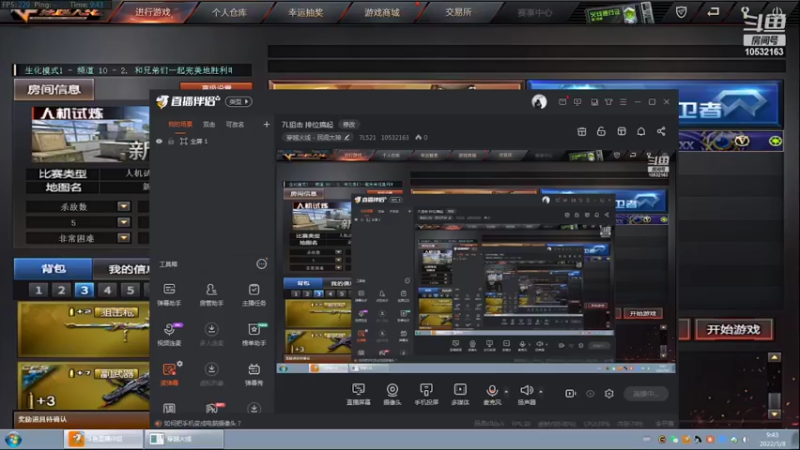Open the 弹幕秀 tool
The image size is (800, 450).
(x=254, y=374)
